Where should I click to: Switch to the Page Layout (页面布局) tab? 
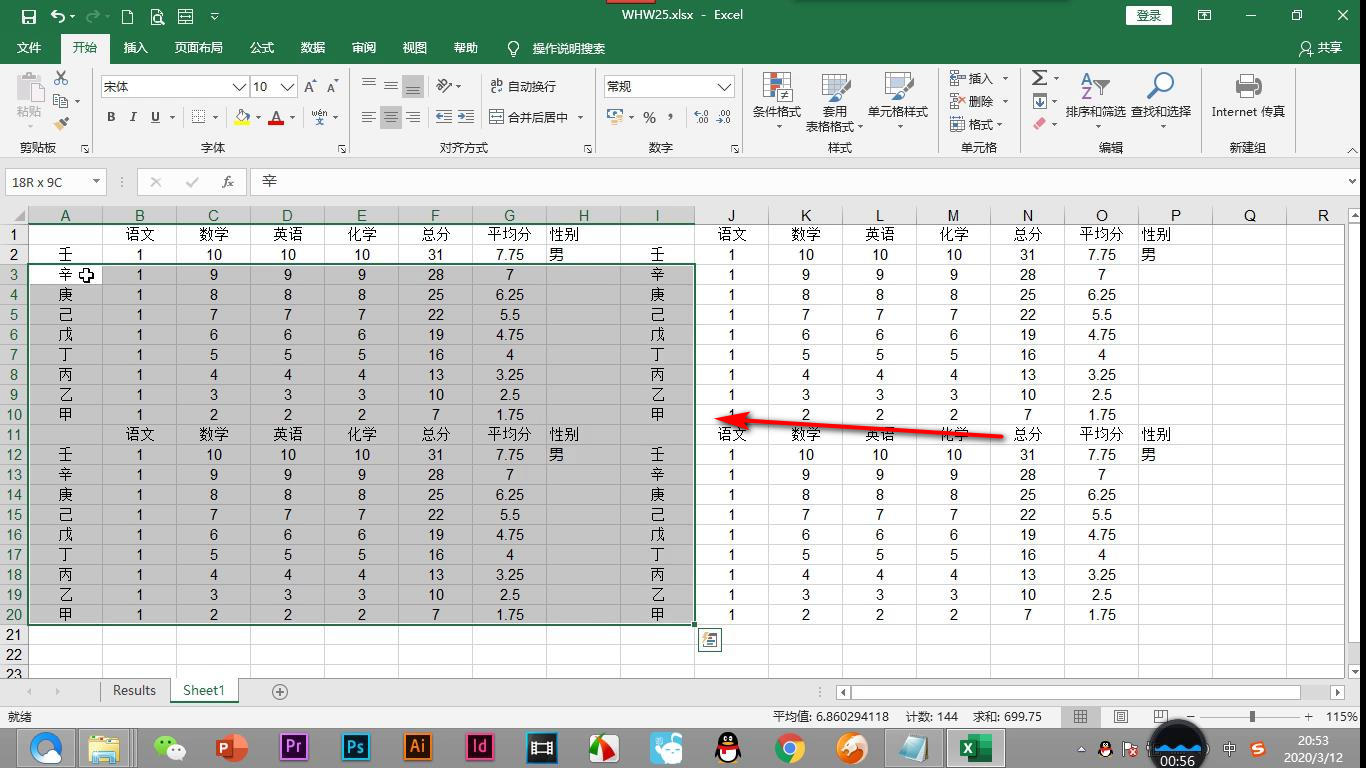[198, 48]
